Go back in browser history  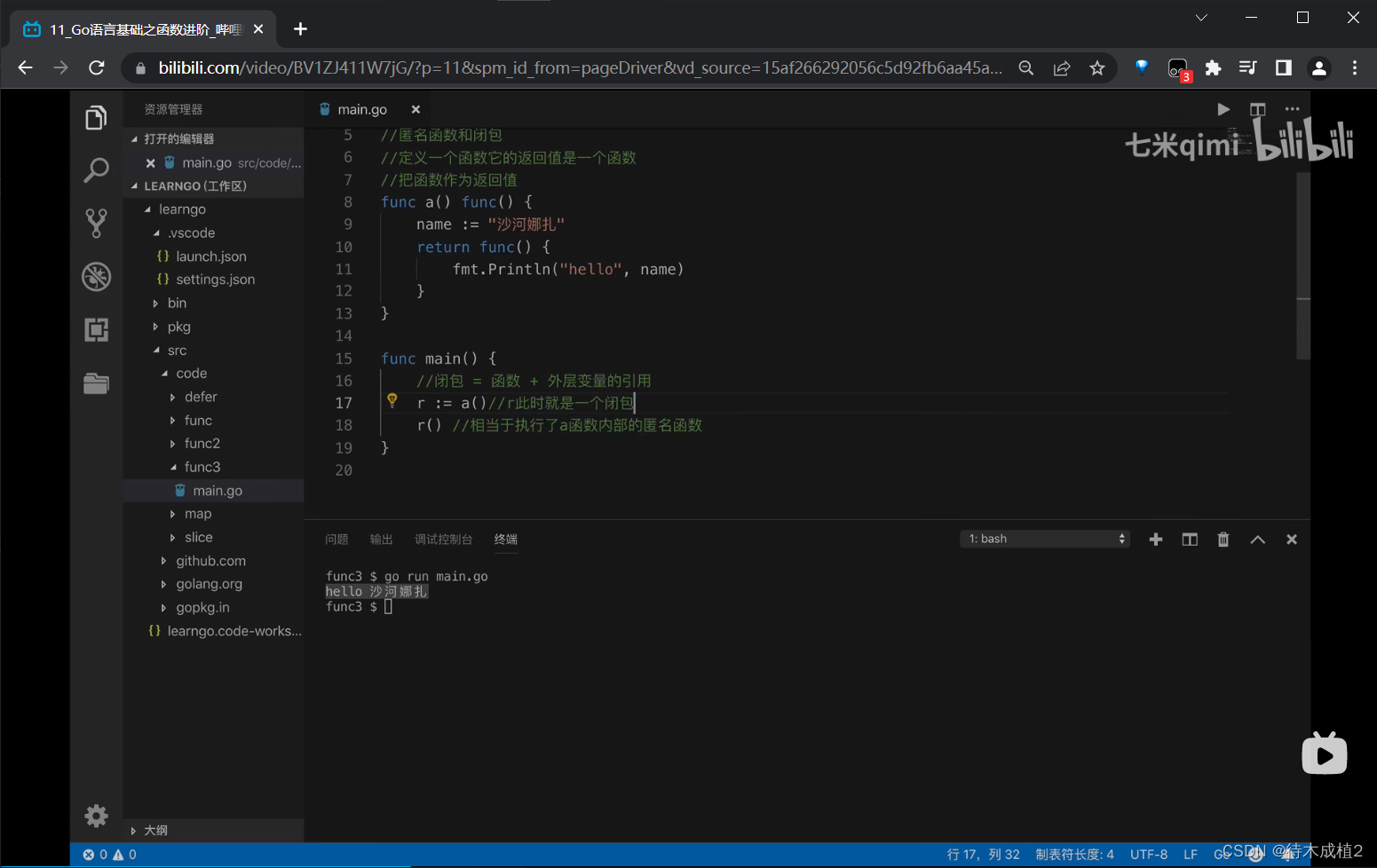tap(25, 67)
